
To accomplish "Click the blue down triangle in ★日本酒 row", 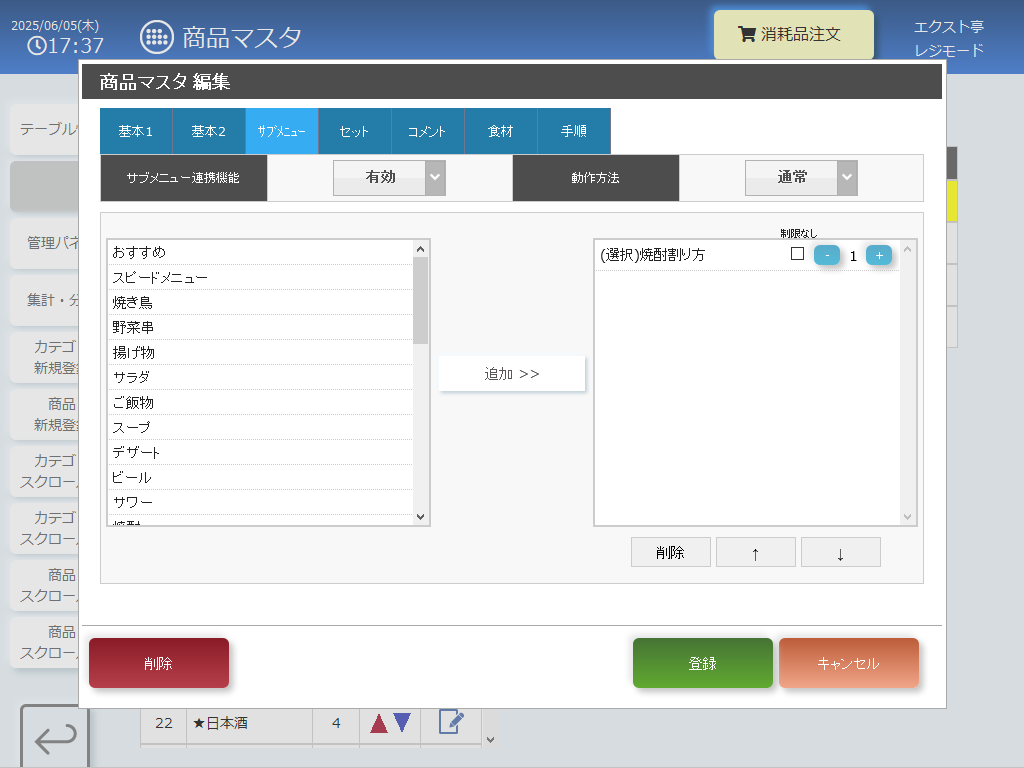I will pyautogui.click(x=402, y=722).
